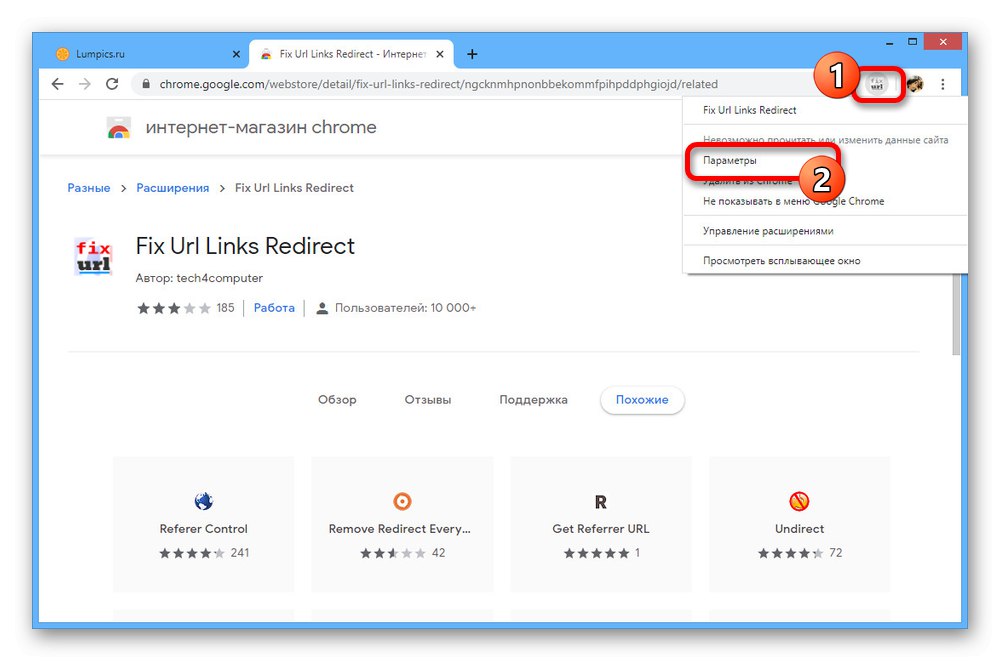Click the Referer Control globe icon
This screenshot has height=661, width=1000.
click(x=203, y=501)
